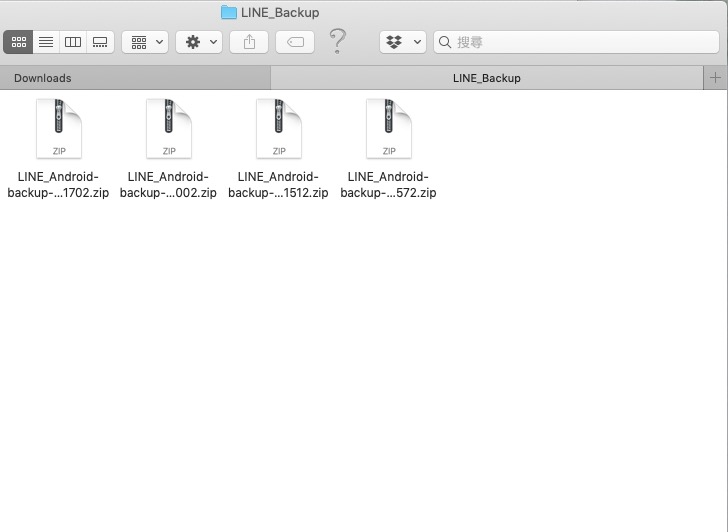Click the file name label ending 002.zip

point(168,184)
